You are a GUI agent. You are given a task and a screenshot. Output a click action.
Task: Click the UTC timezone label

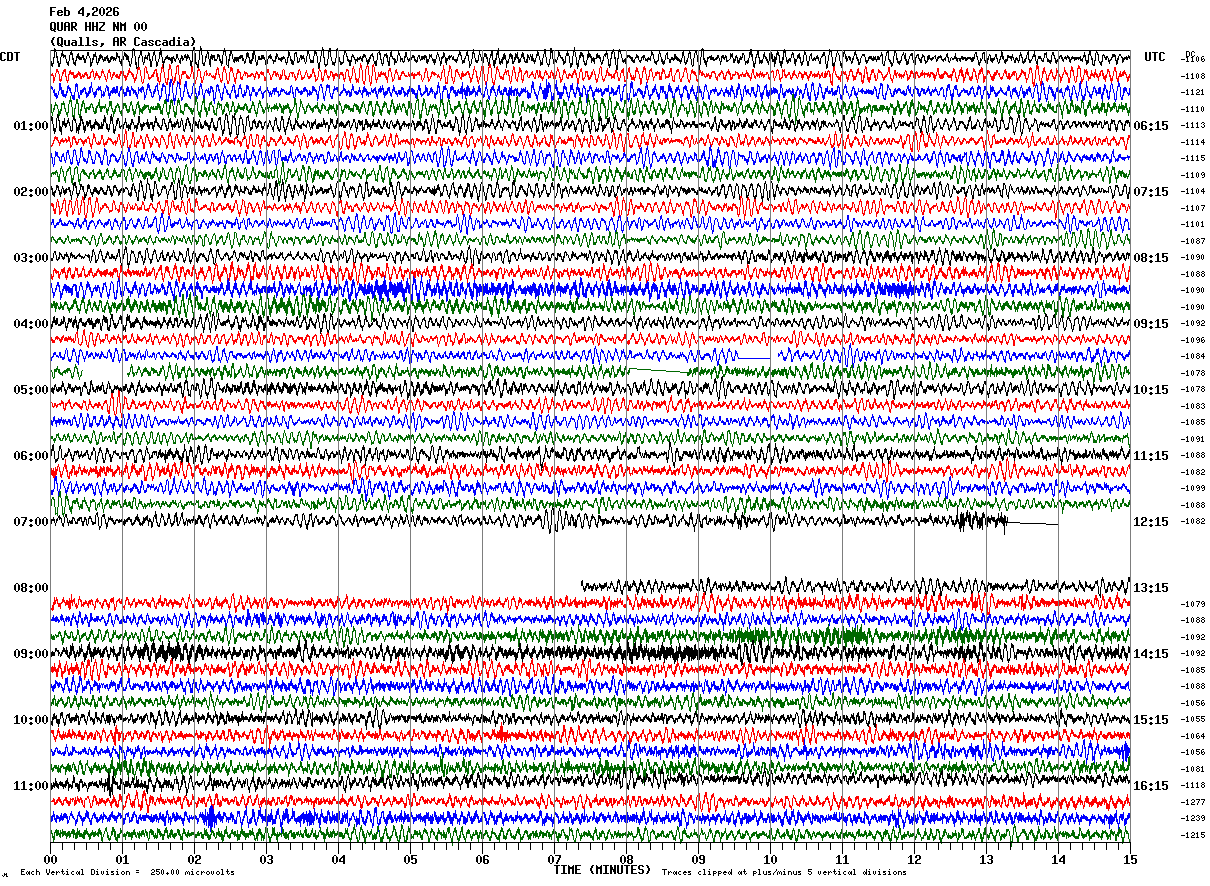point(1155,57)
